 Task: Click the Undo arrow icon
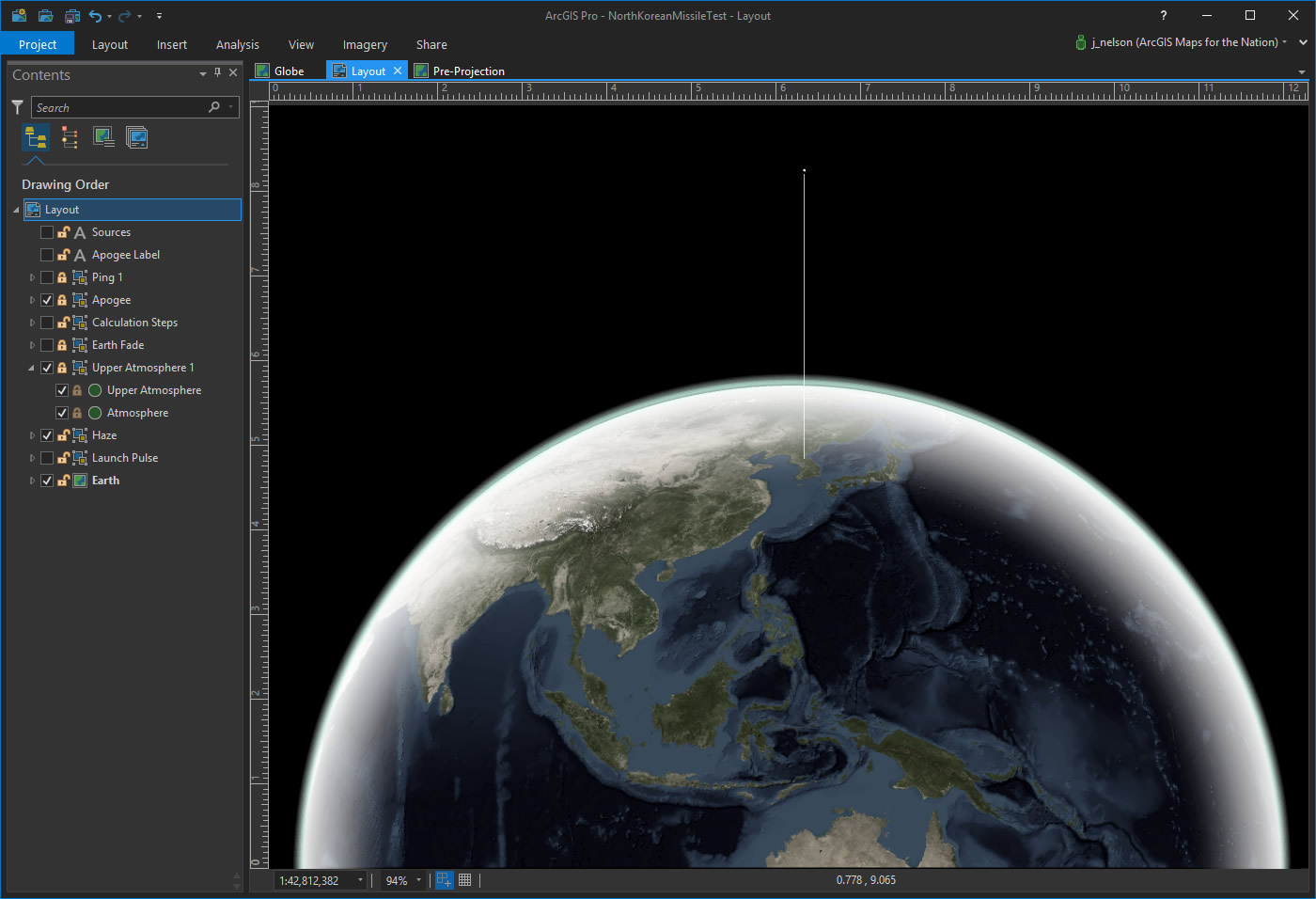tap(95, 16)
